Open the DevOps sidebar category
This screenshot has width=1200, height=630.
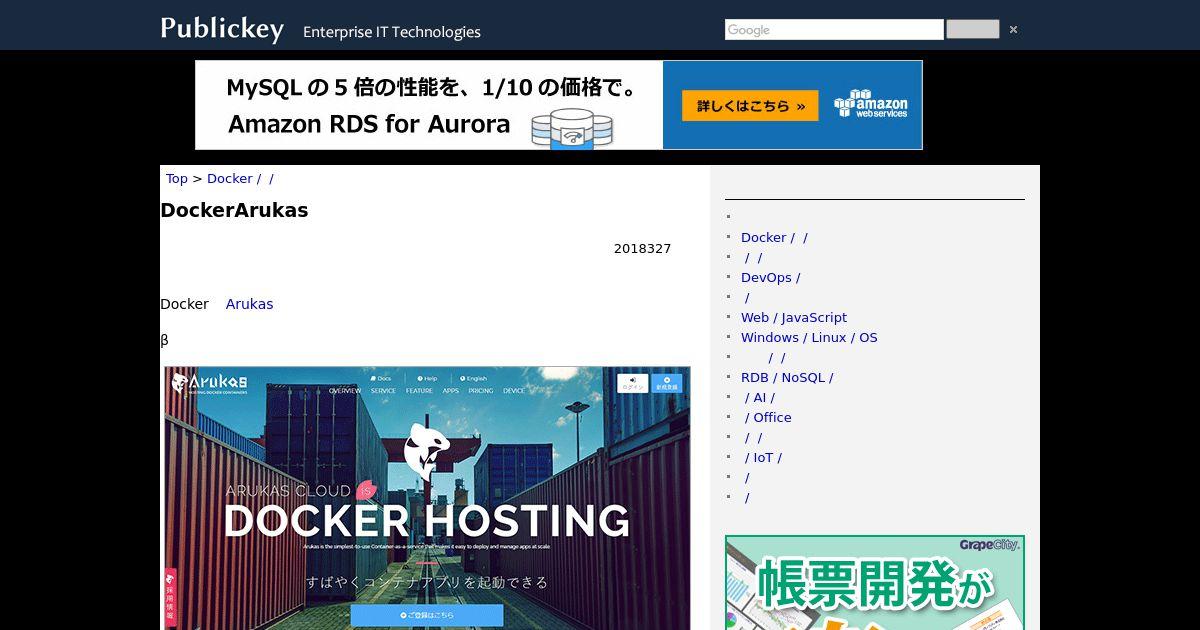click(x=770, y=277)
